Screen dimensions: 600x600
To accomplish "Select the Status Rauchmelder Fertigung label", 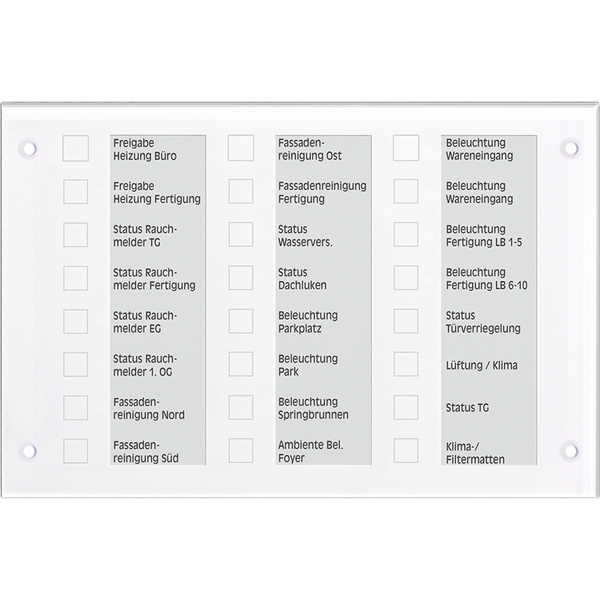I will click(155, 278).
